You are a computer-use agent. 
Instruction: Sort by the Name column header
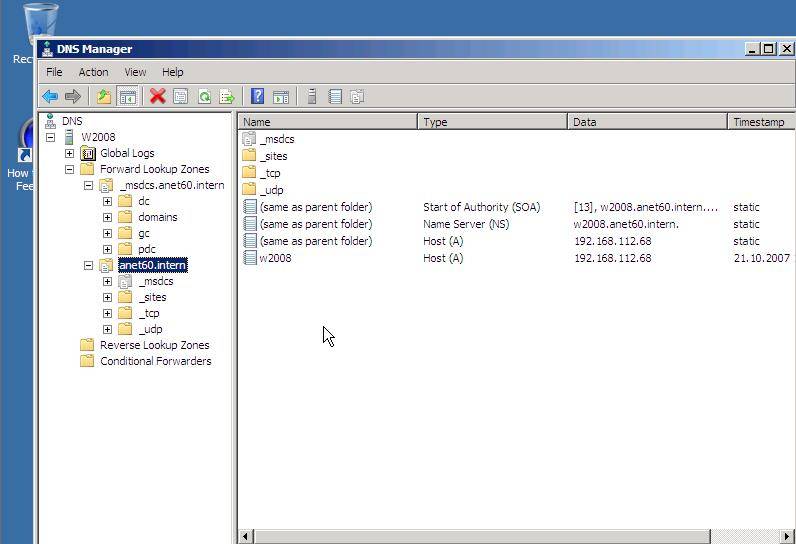click(327, 122)
